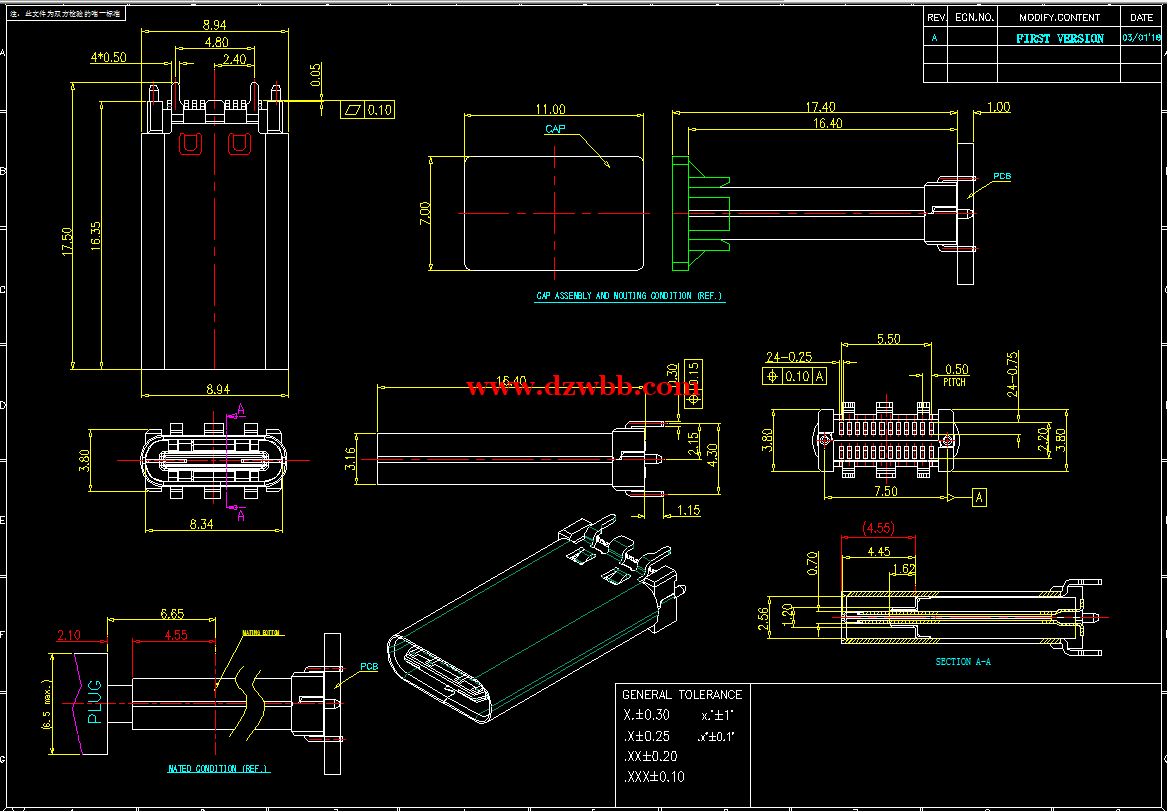Select the 1.00 PCB thickness dimension
Screen dimensions: 1167x811
tap(998, 108)
